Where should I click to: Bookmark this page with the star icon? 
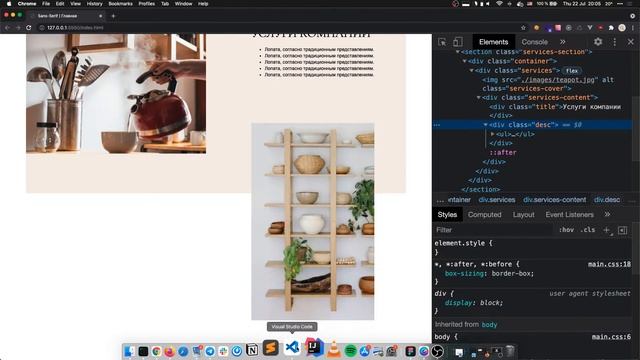click(x=523, y=28)
